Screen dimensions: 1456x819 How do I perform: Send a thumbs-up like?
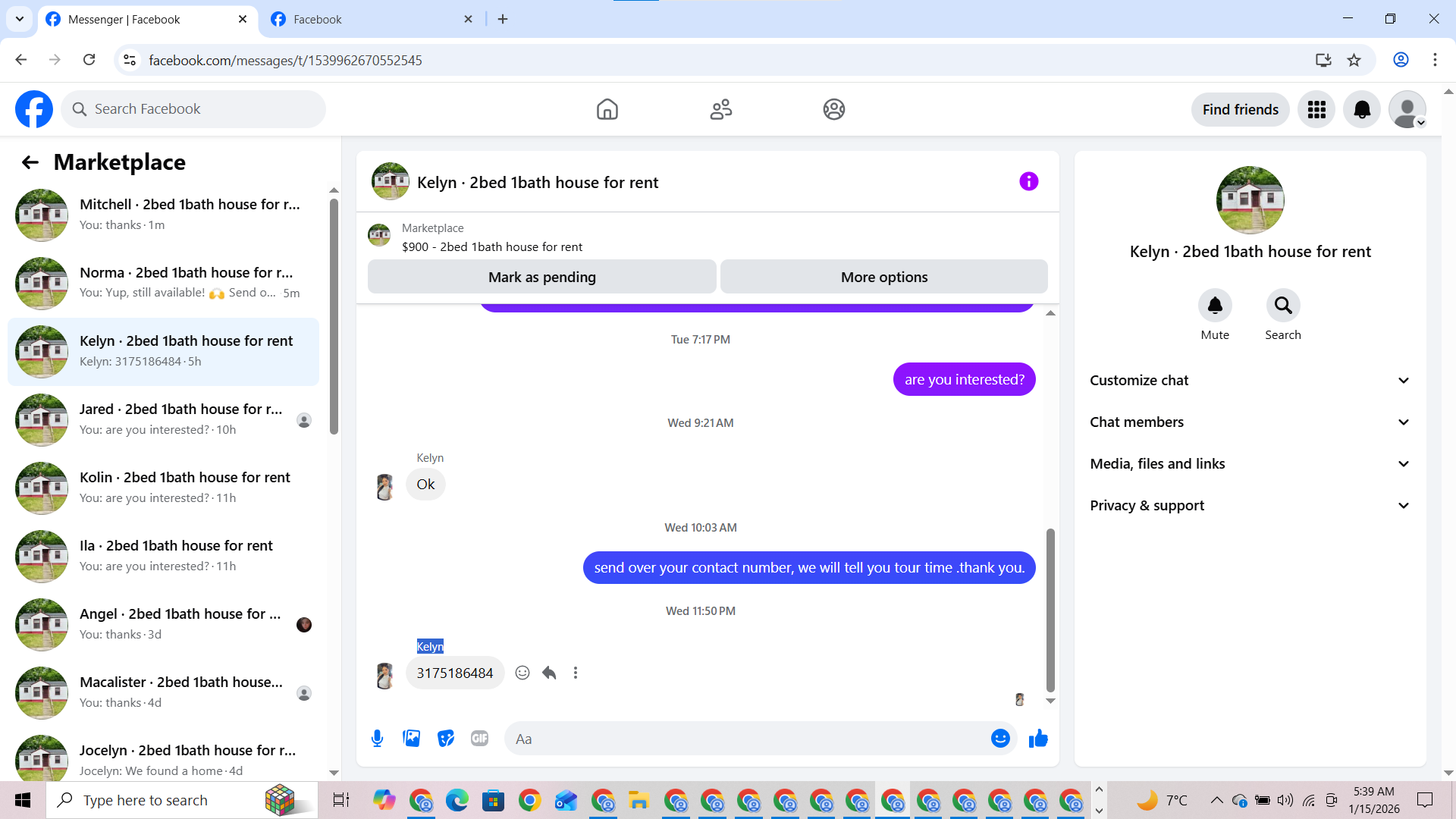[x=1038, y=739]
